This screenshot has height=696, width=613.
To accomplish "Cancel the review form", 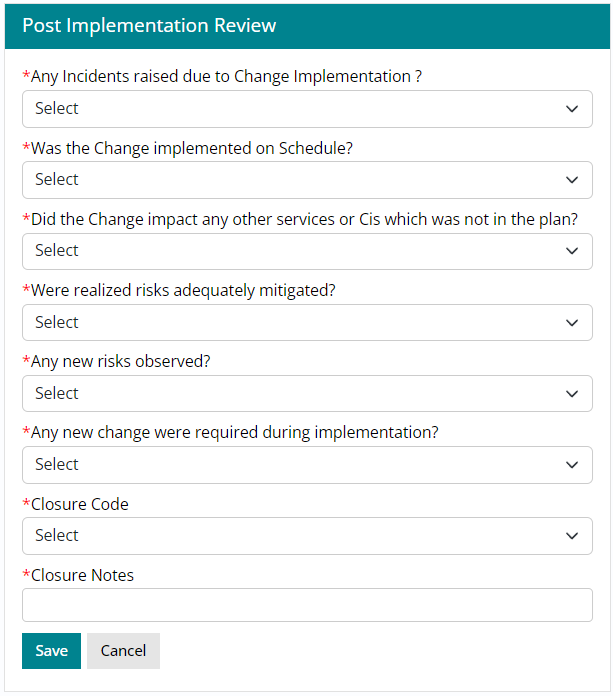I will [123, 651].
